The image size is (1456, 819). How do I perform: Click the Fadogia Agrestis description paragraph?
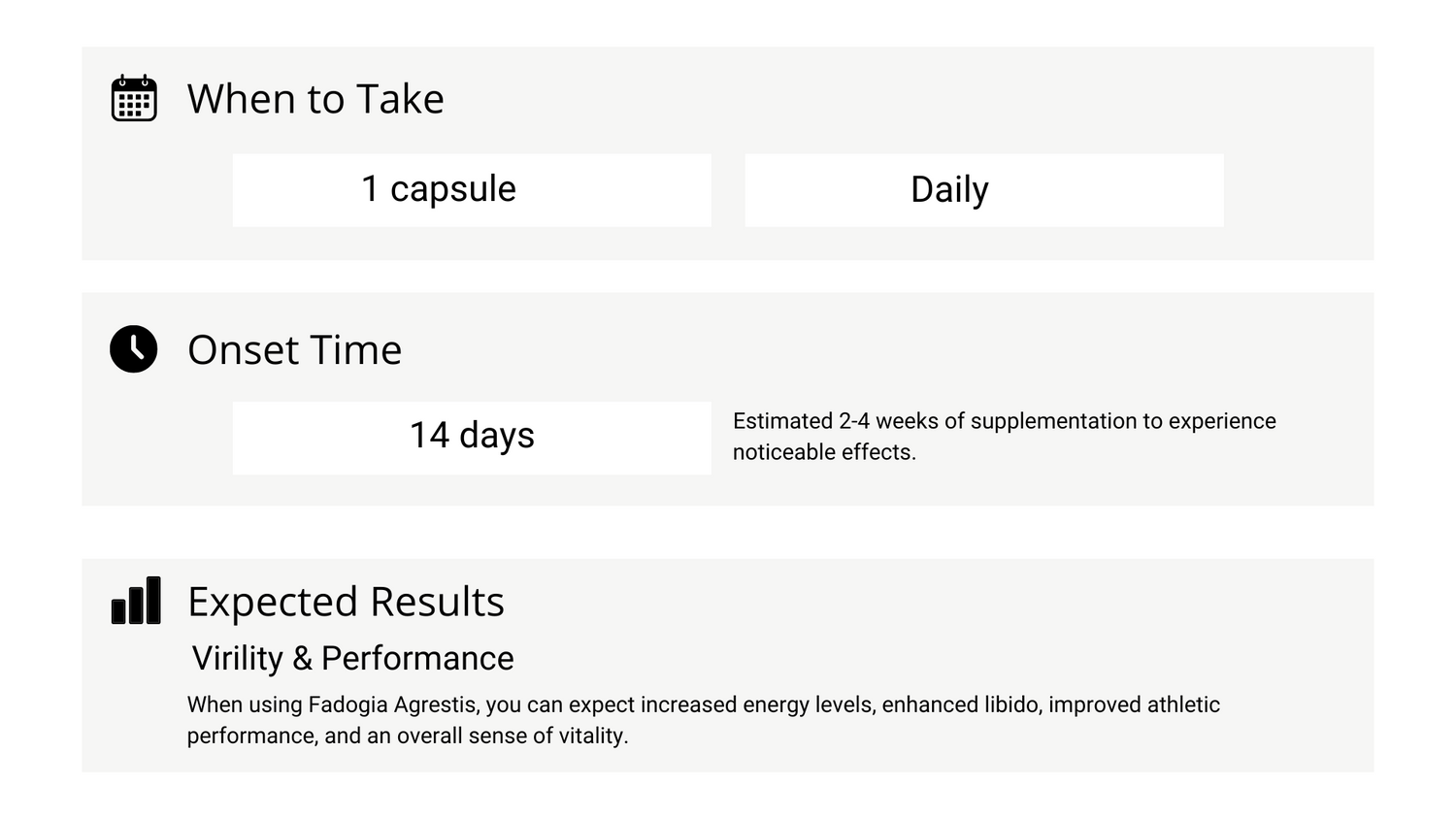click(x=704, y=720)
